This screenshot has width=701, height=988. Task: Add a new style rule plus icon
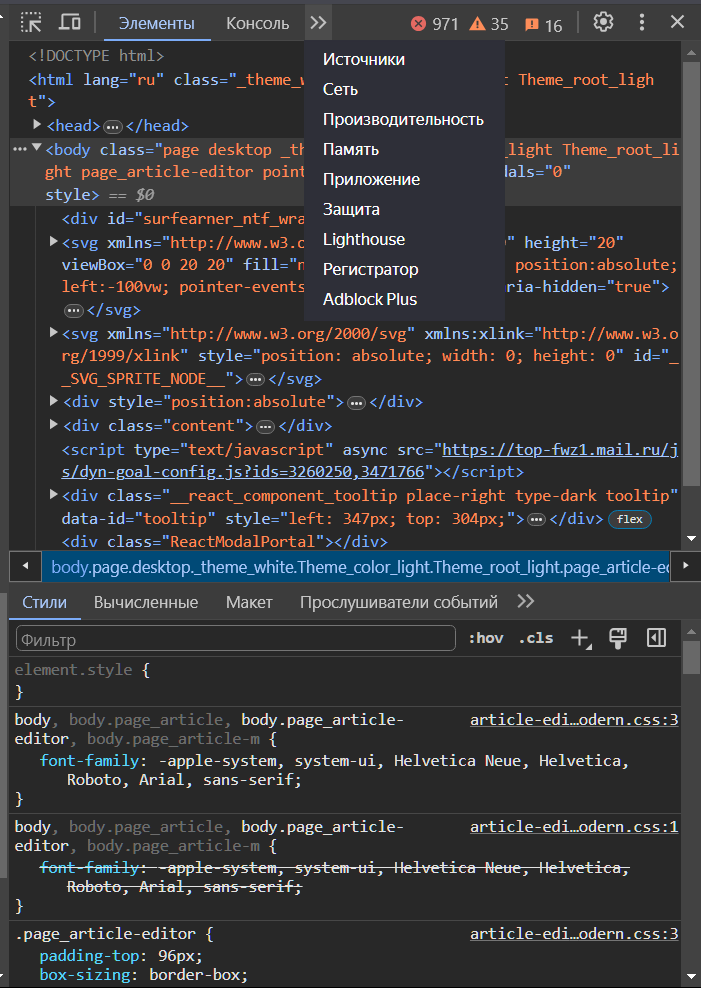pyautogui.click(x=580, y=638)
